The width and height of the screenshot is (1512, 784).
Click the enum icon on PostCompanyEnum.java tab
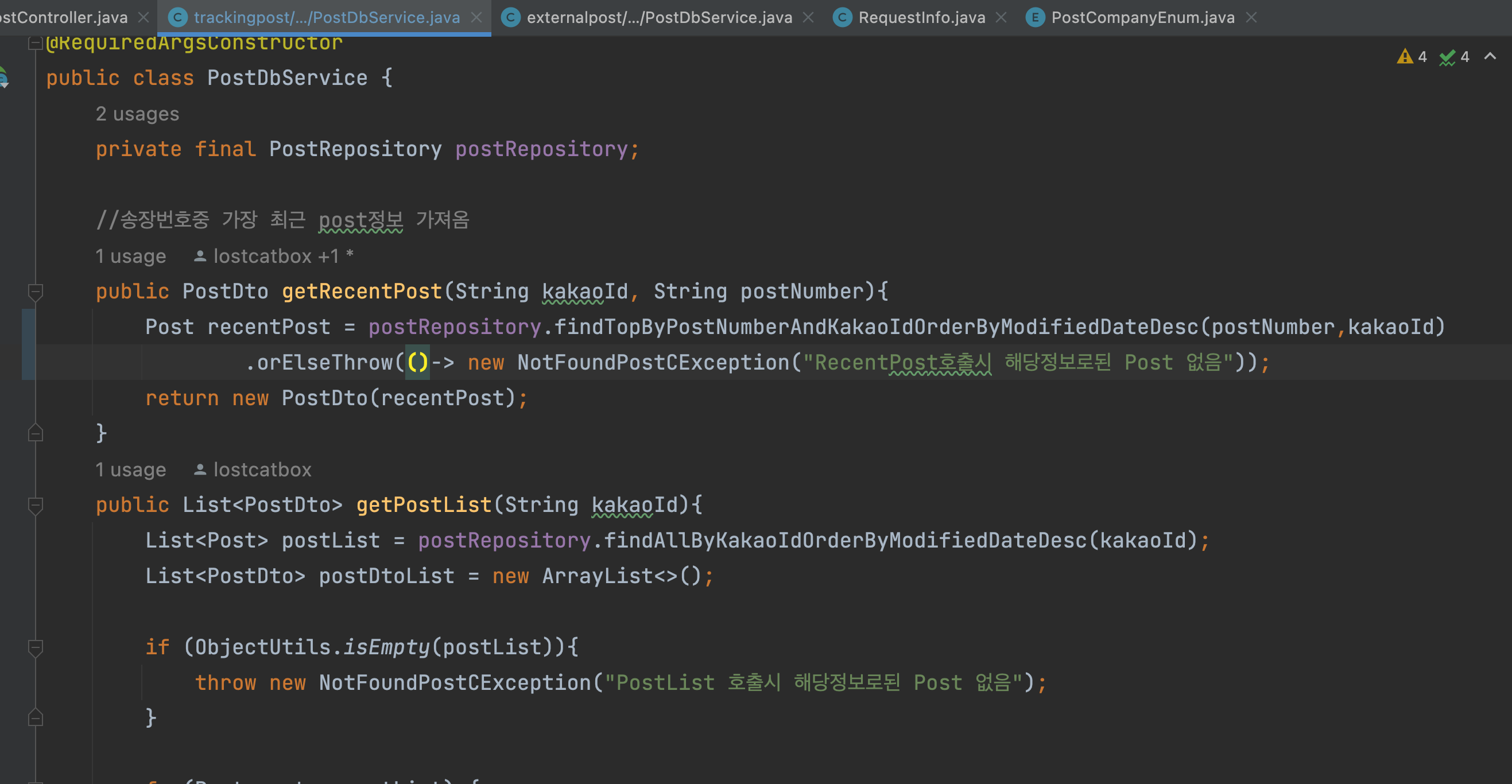1035,18
